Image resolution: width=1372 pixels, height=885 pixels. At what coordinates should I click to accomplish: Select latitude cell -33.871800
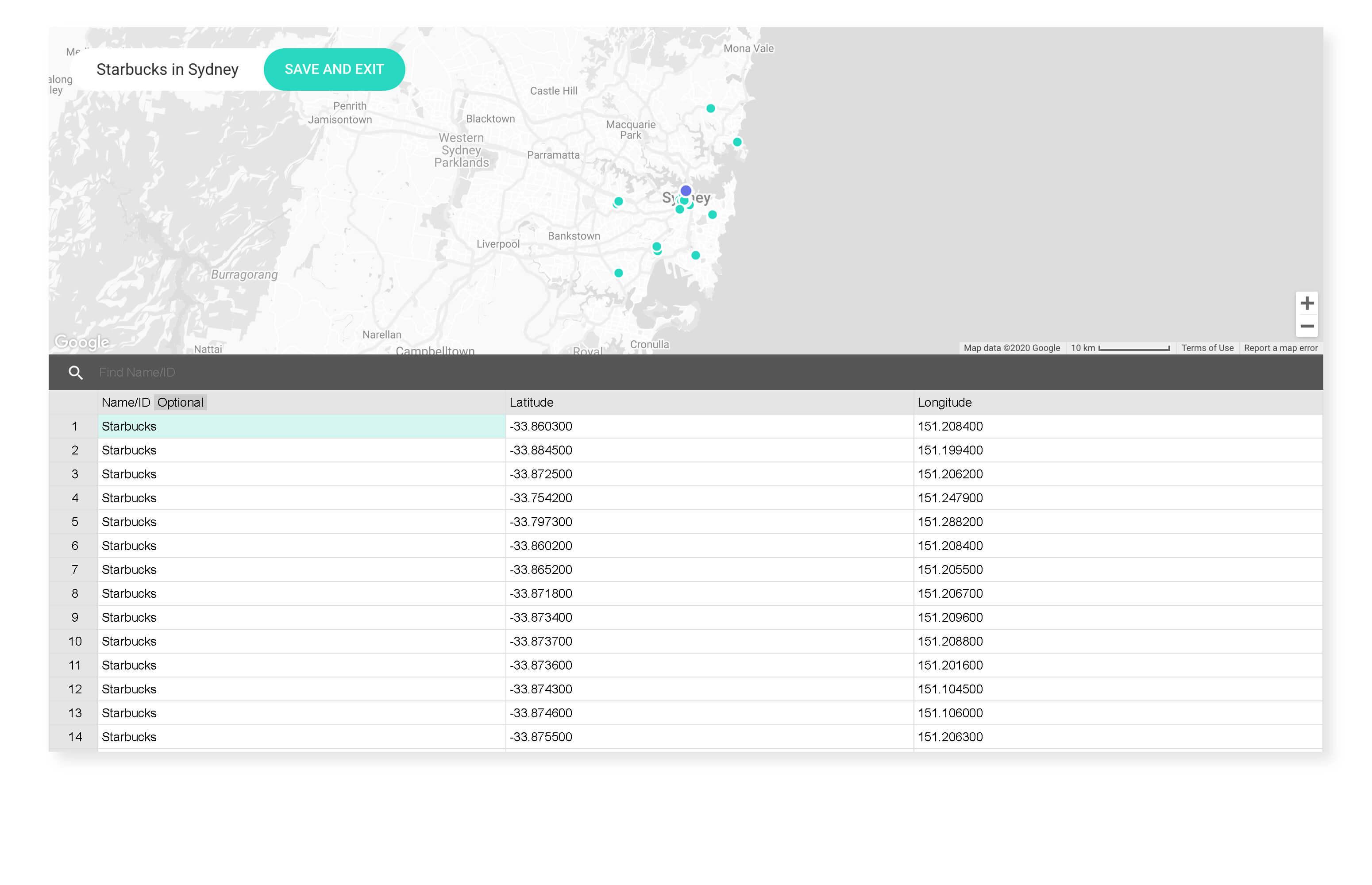click(710, 594)
